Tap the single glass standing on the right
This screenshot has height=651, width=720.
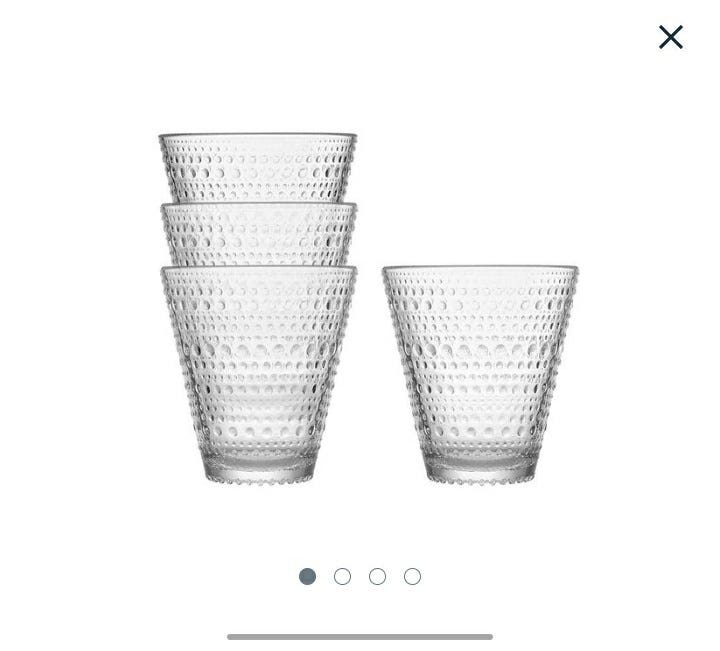coord(480,375)
